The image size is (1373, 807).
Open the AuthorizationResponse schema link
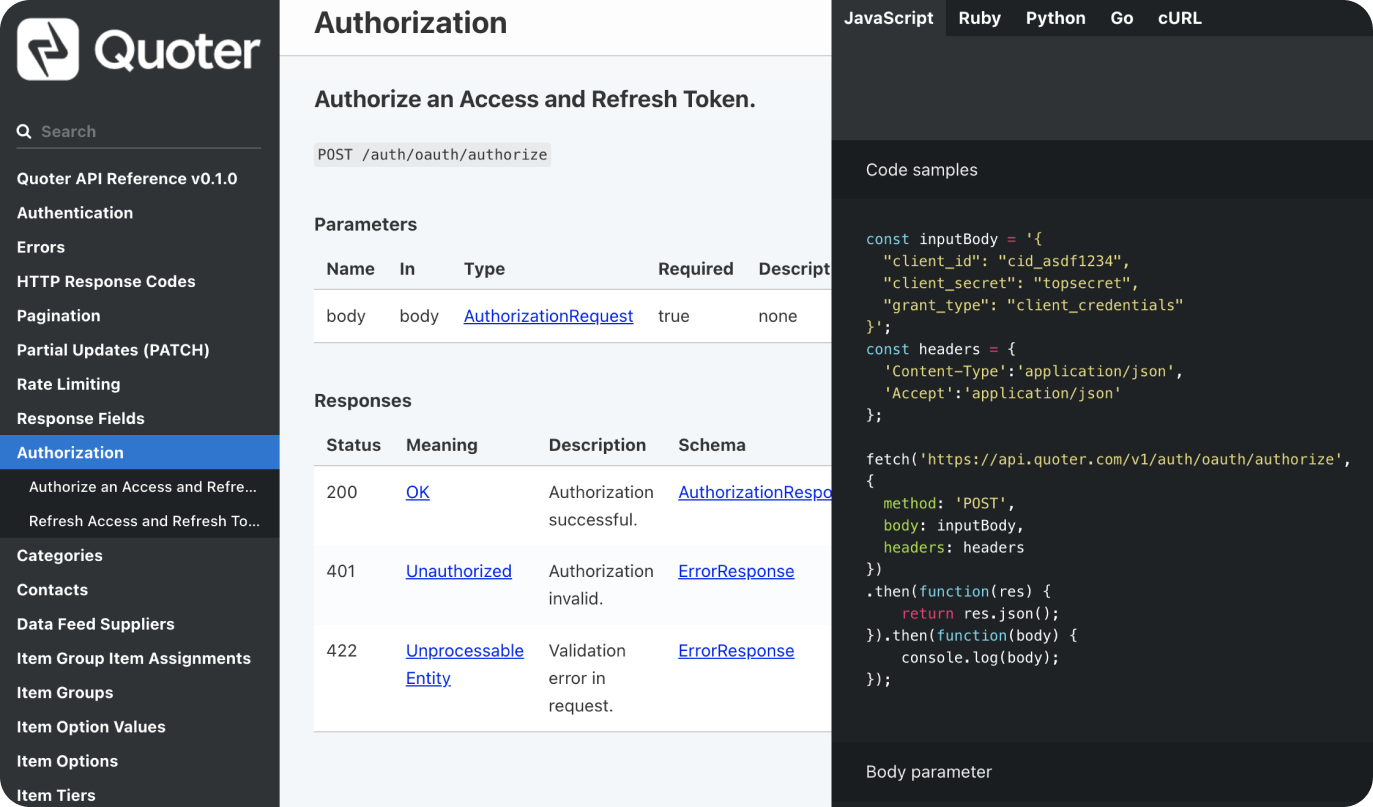(x=754, y=492)
